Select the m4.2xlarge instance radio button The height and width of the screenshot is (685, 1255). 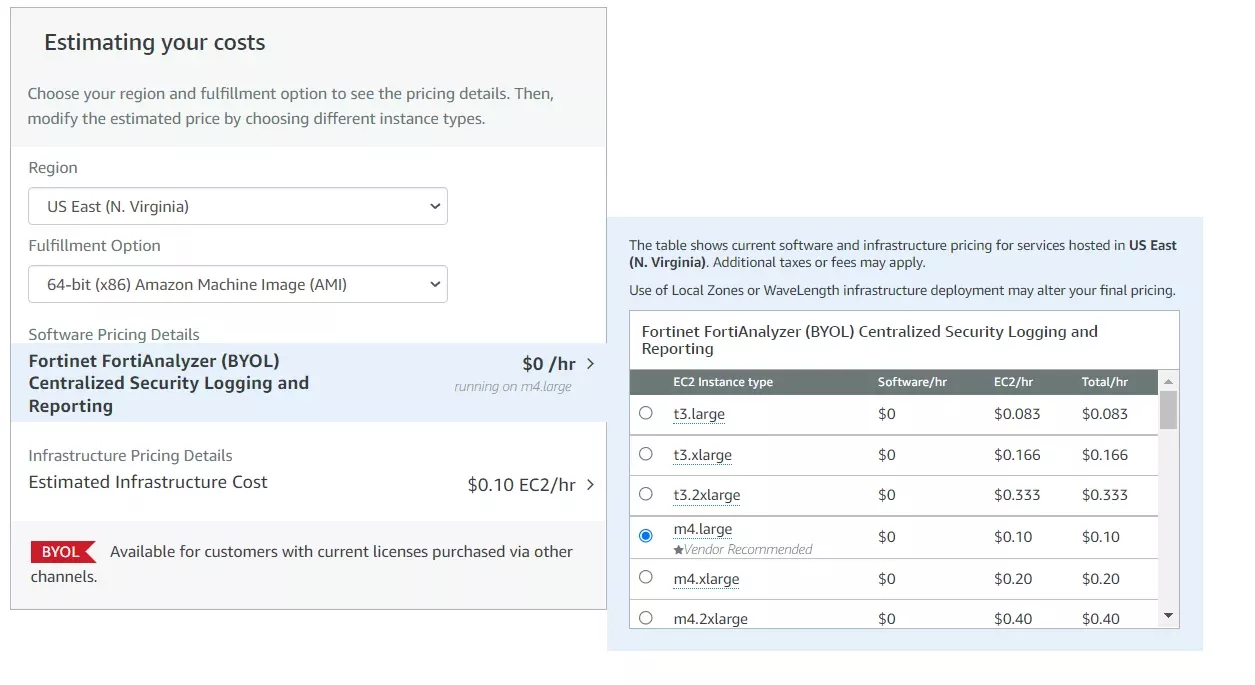[x=645, y=618]
